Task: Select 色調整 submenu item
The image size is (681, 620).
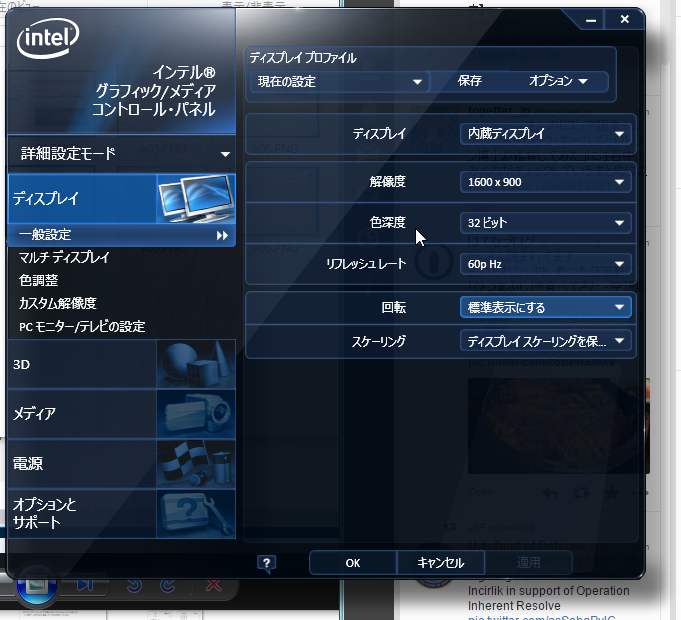Action: 39,280
